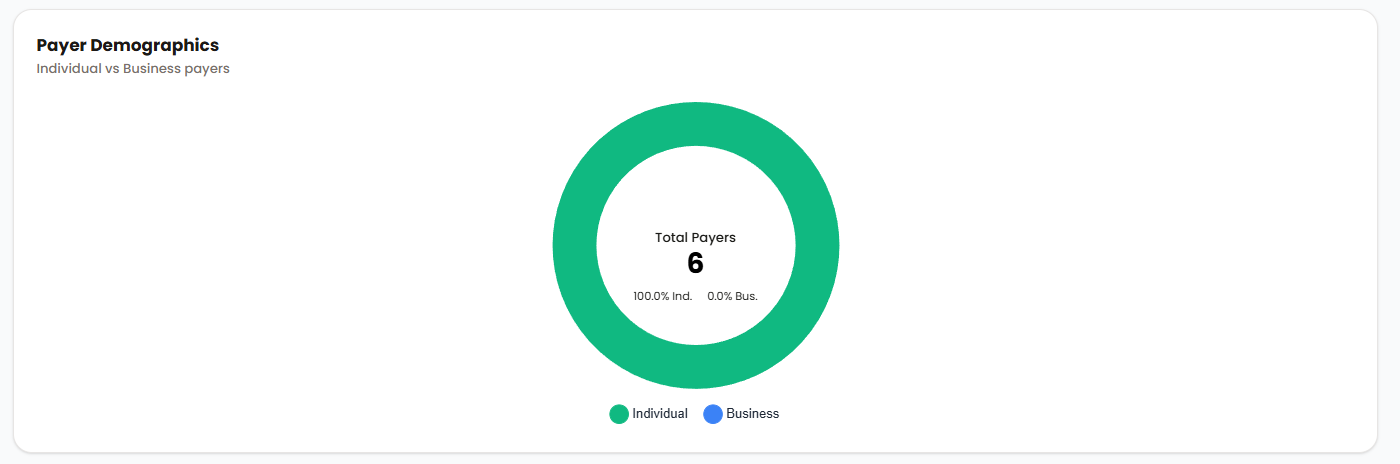Click the word "Individual" in the subtitle

point(69,69)
